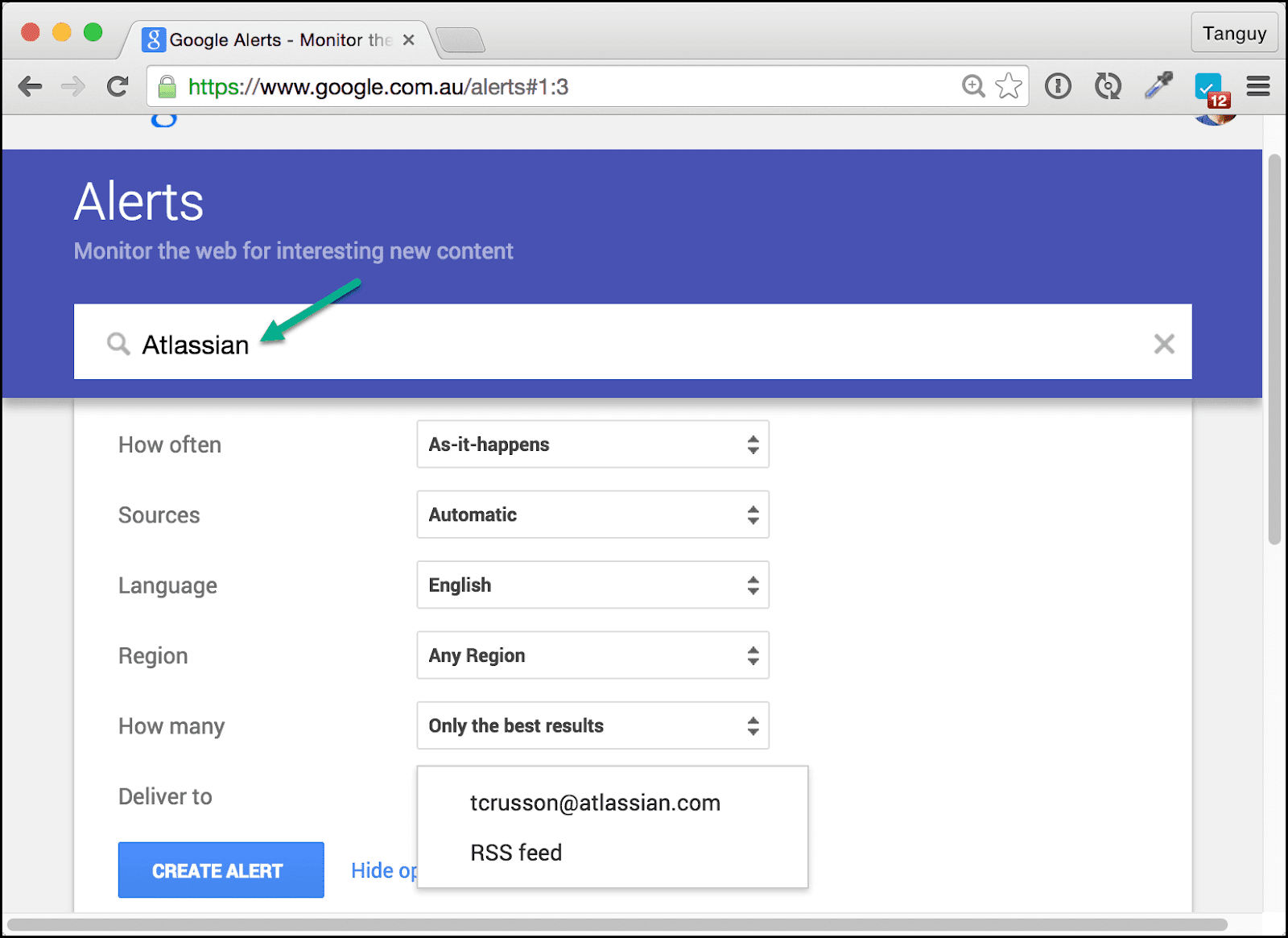This screenshot has height=938, width=1288.
Task: Open the Sources dropdown set to Automatic
Action: click(592, 514)
